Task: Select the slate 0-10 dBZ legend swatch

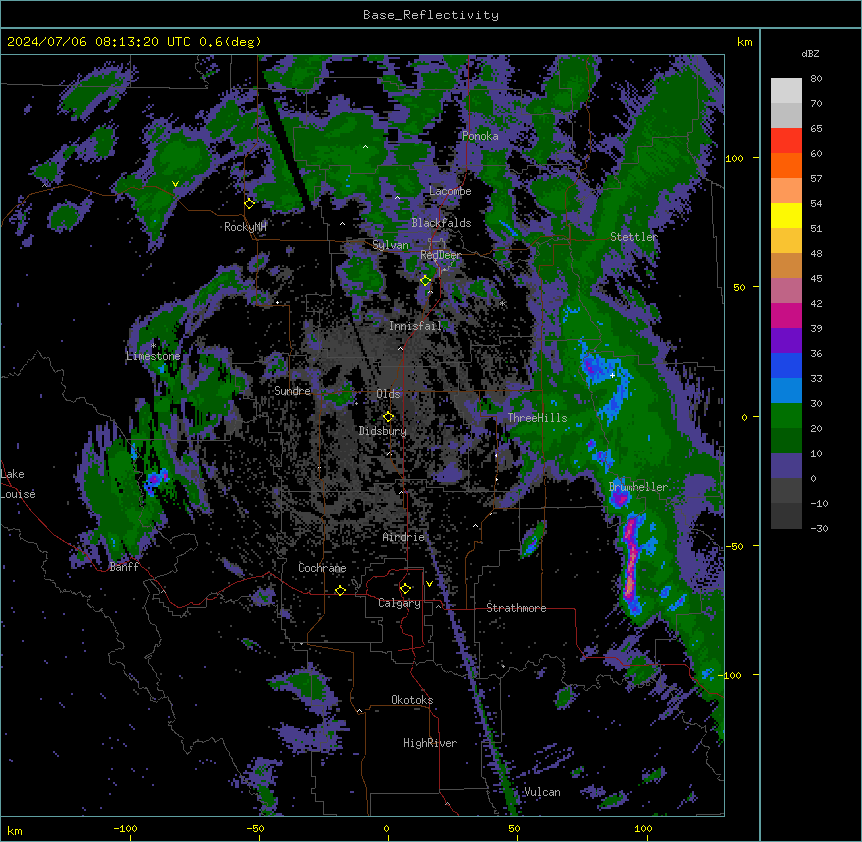Action: pyautogui.click(x=786, y=466)
